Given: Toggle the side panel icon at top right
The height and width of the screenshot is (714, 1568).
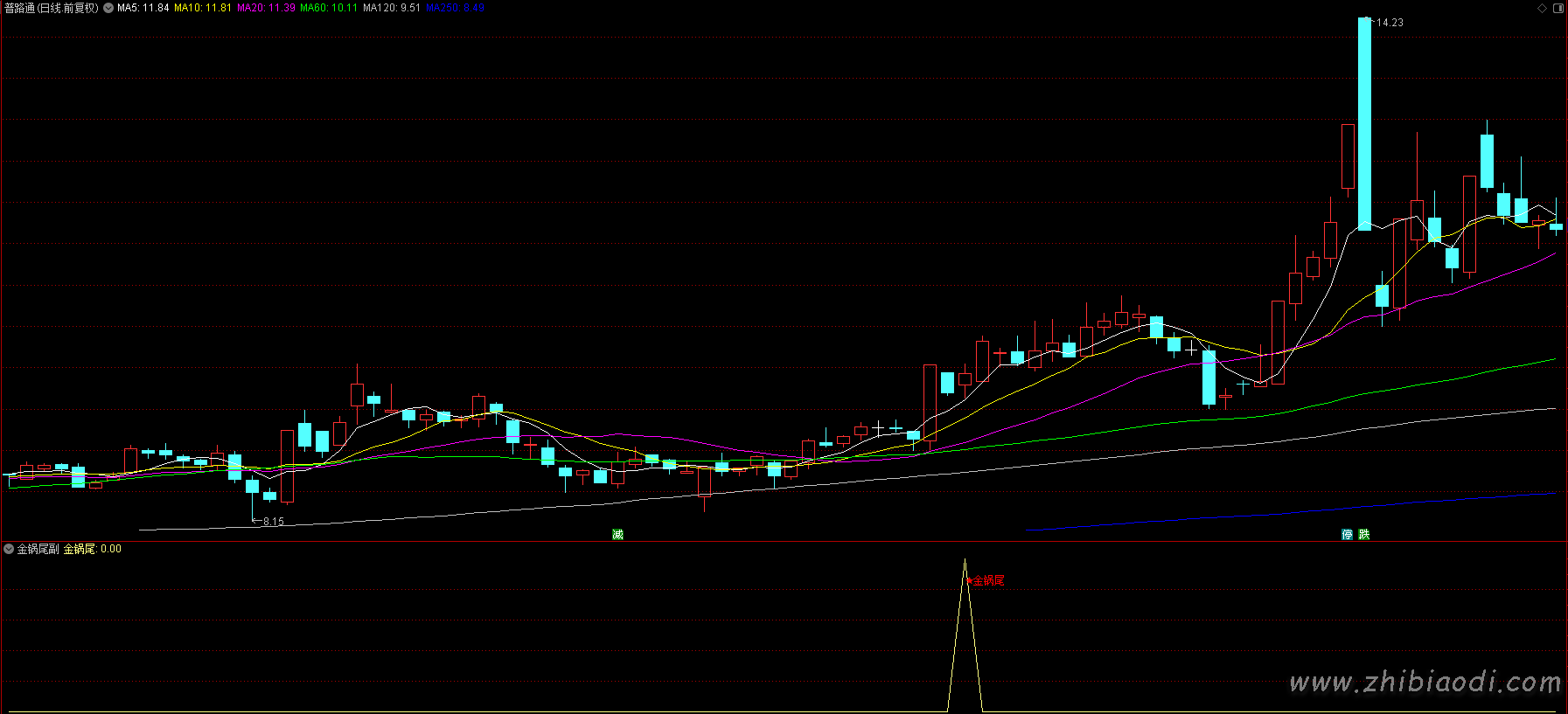Looking at the screenshot, I should 1558,8.
